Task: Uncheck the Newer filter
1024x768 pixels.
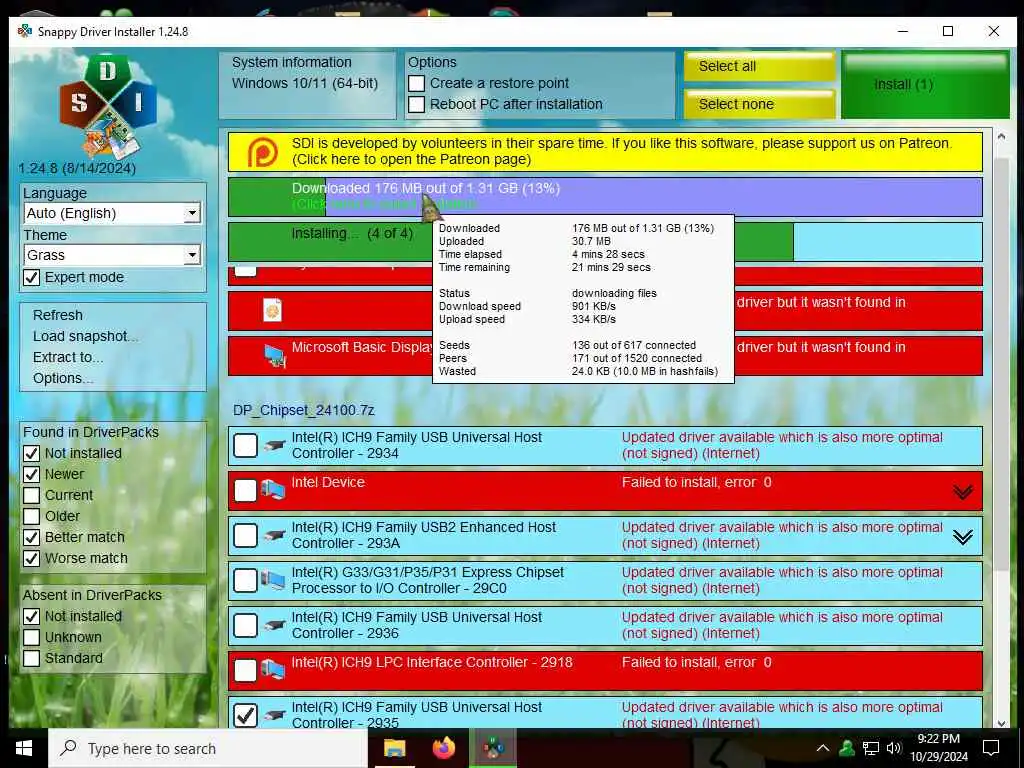Action: pos(31,474)
